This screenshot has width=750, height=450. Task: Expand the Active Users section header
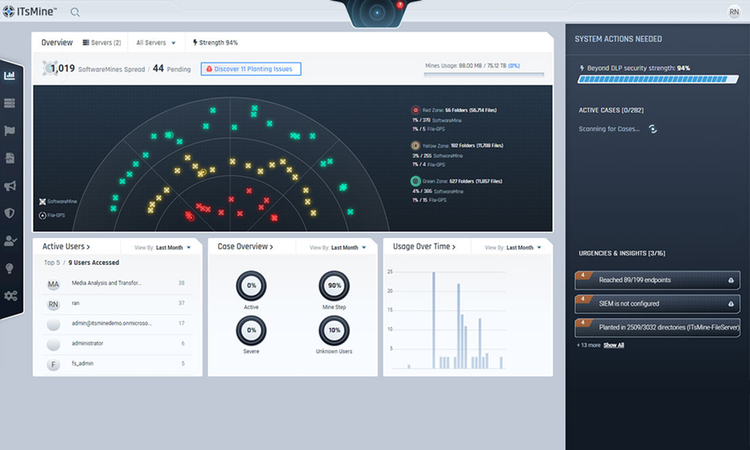(66, 246)
